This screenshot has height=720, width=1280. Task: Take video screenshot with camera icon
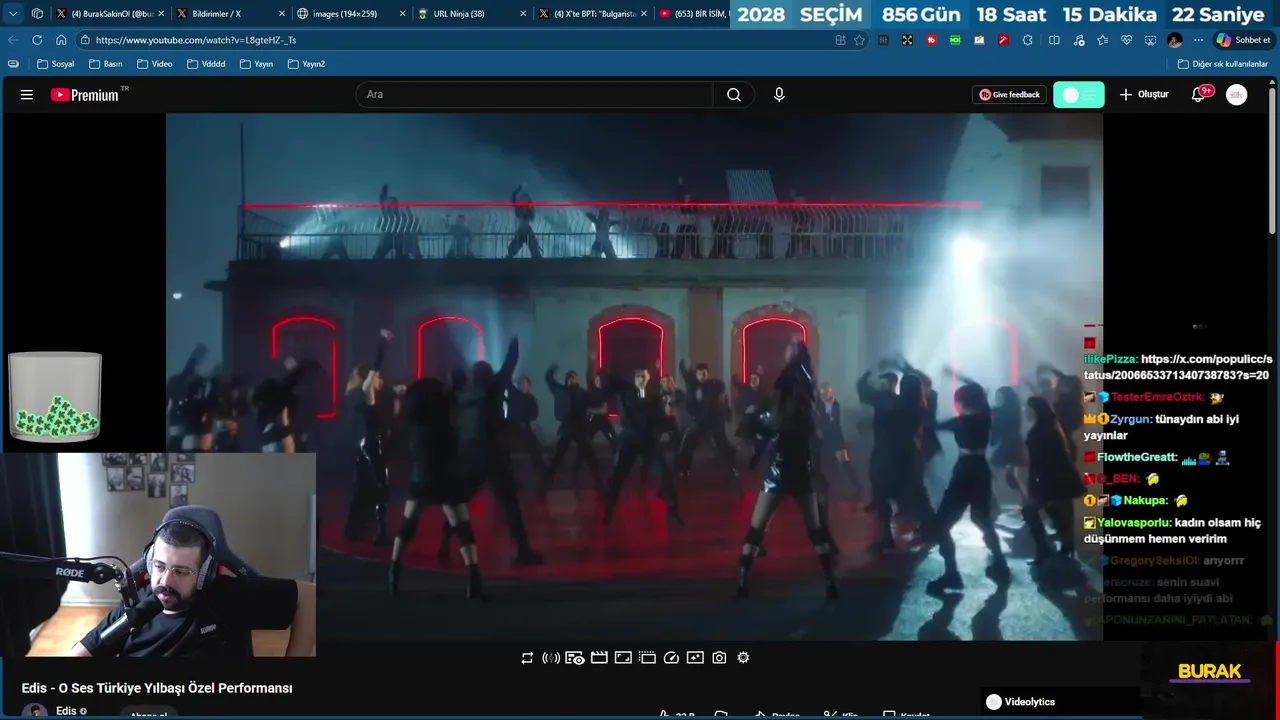click(719, 658)
